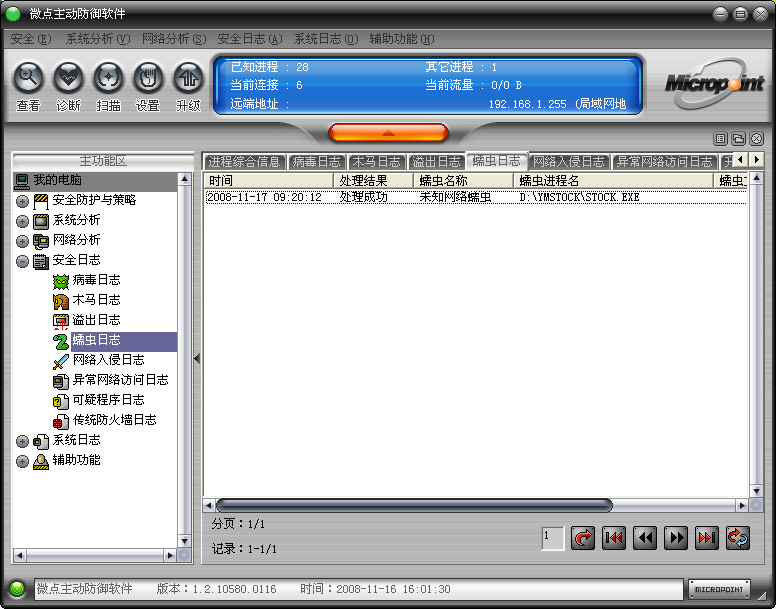The height and width of the screenshot is (609, 776).
Task: Switch to the 病毒日志 tab
Action: click(x=317, y=161)
